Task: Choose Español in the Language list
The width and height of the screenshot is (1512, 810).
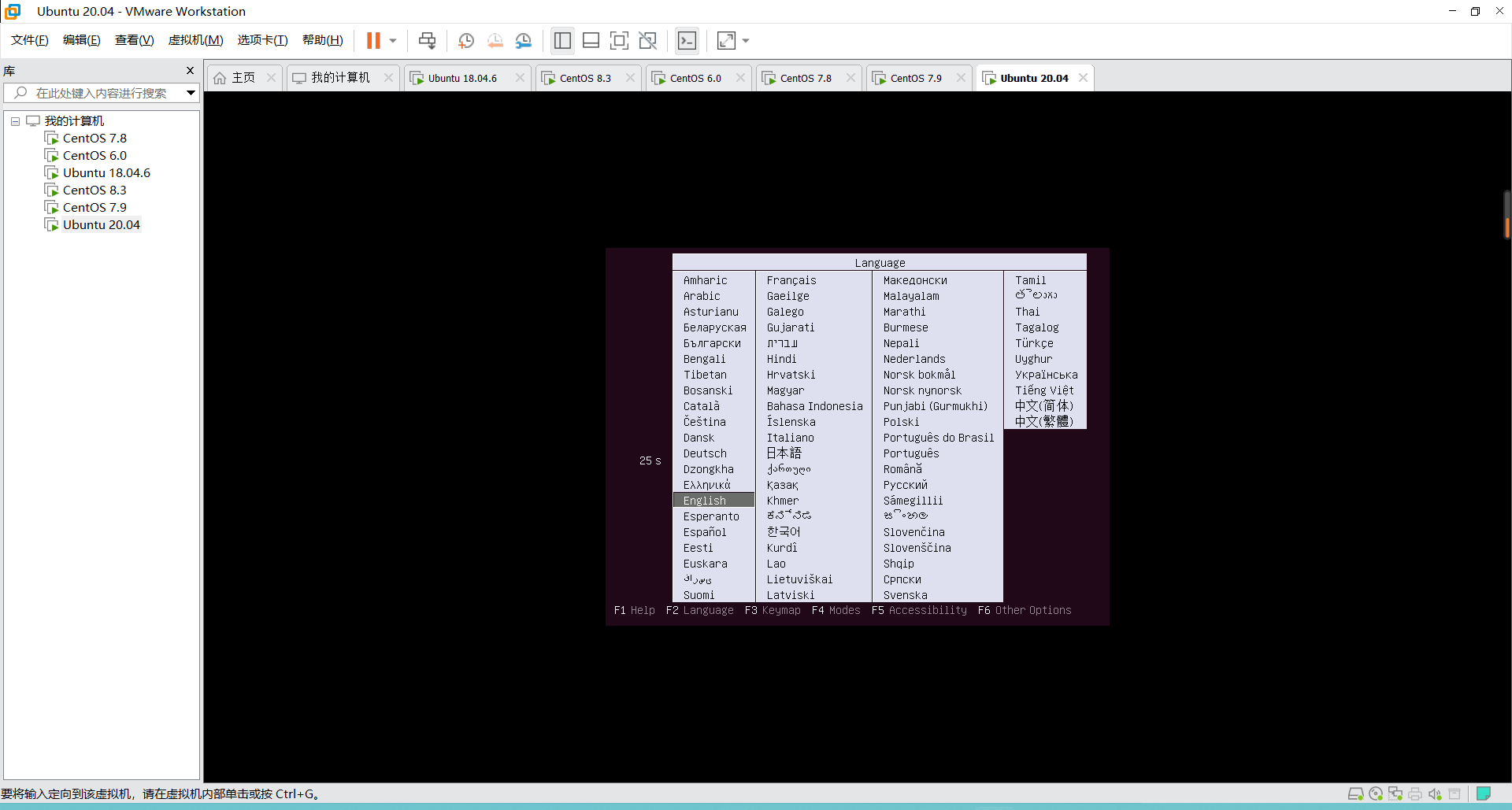Action: coord(705,532)
